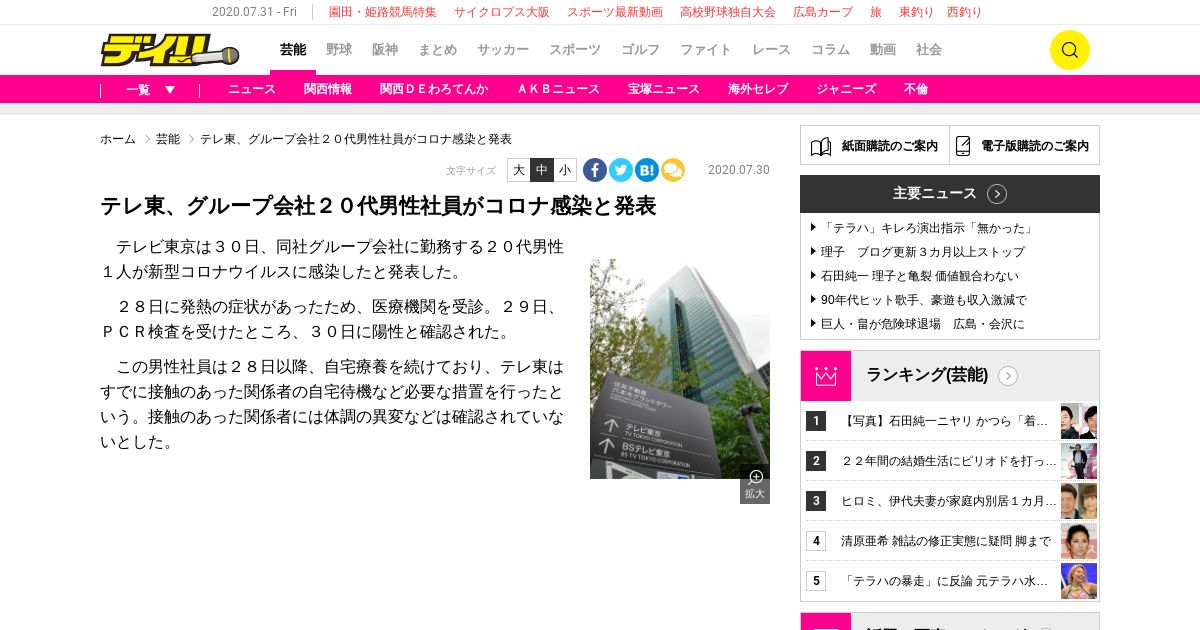Screen dimensions: 1200x630
Task: Open the 野球 tab
Action: [339, 50]
